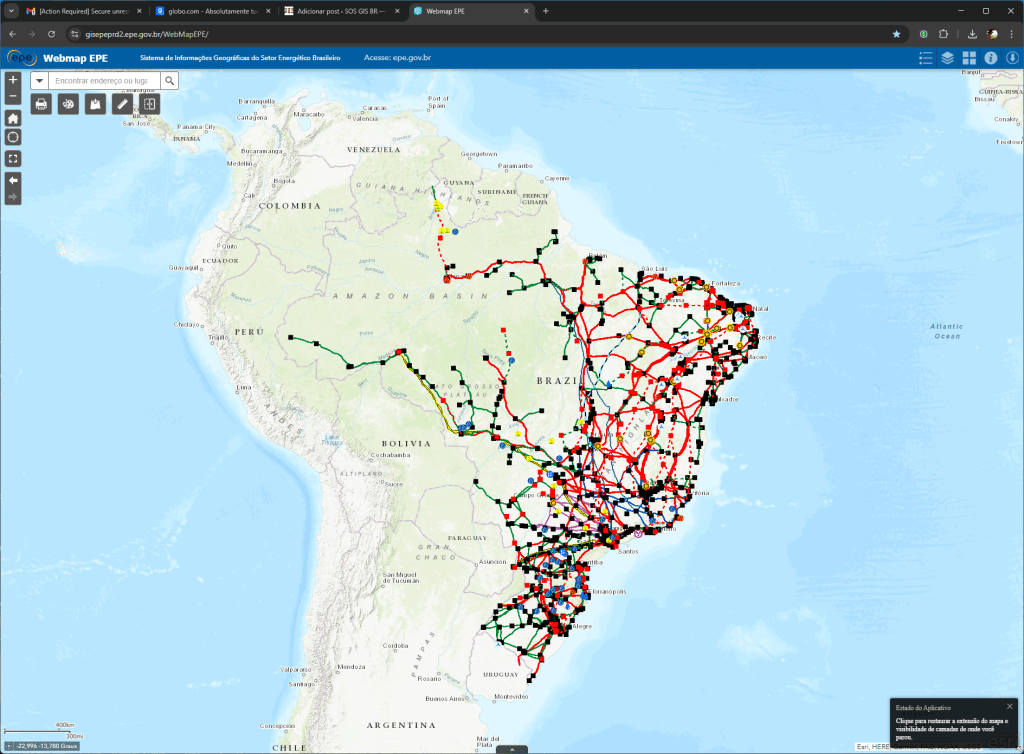The height and width of the screenshot is (754, 1024).
Task: Open the Legend panel icon
Action: [925, 58]
